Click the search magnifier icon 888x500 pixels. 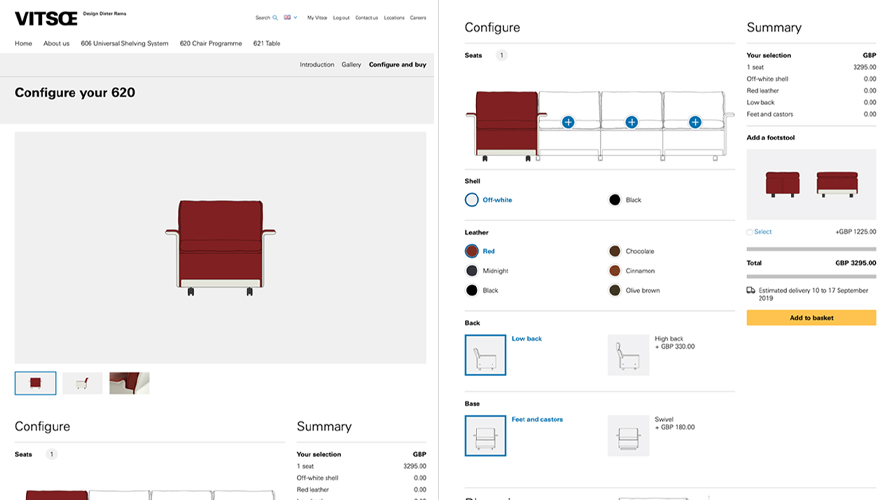coord(275,18)
